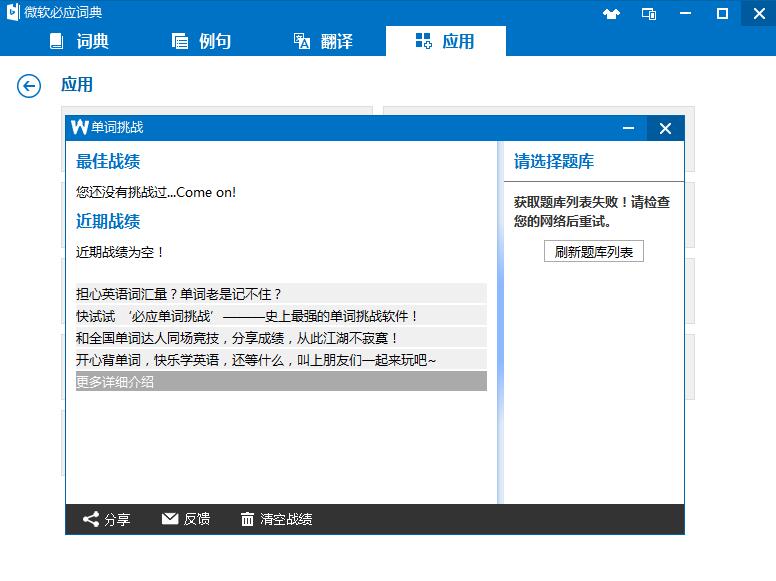
Task: Close the 单词挑战 dialog
Action: coord(665,128)
